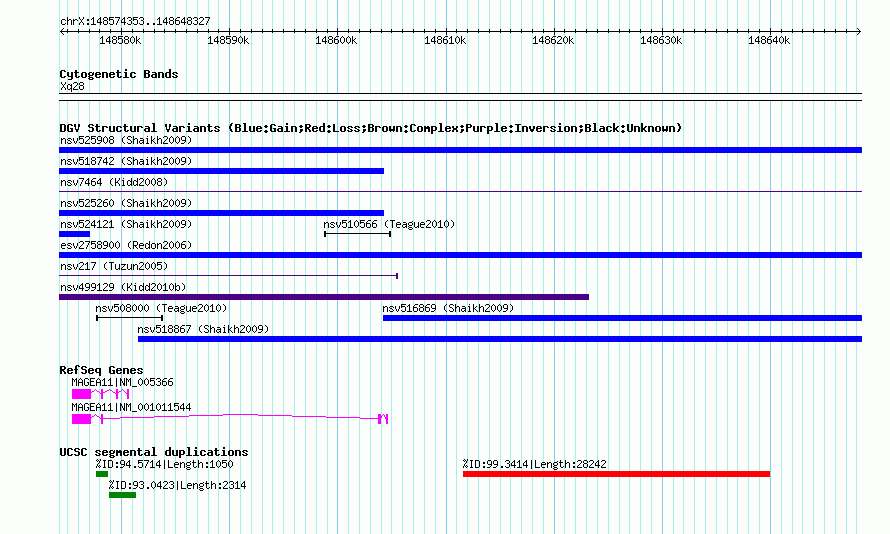Open the nsv7464 (Kidd2008) label
Screen dimensions: 890x534
tap(114, 182)
